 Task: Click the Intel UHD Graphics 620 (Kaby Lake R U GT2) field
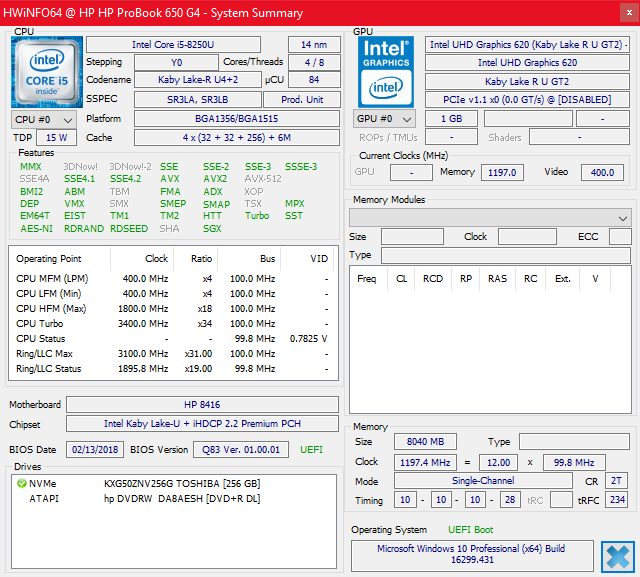[x=527, y=44]
